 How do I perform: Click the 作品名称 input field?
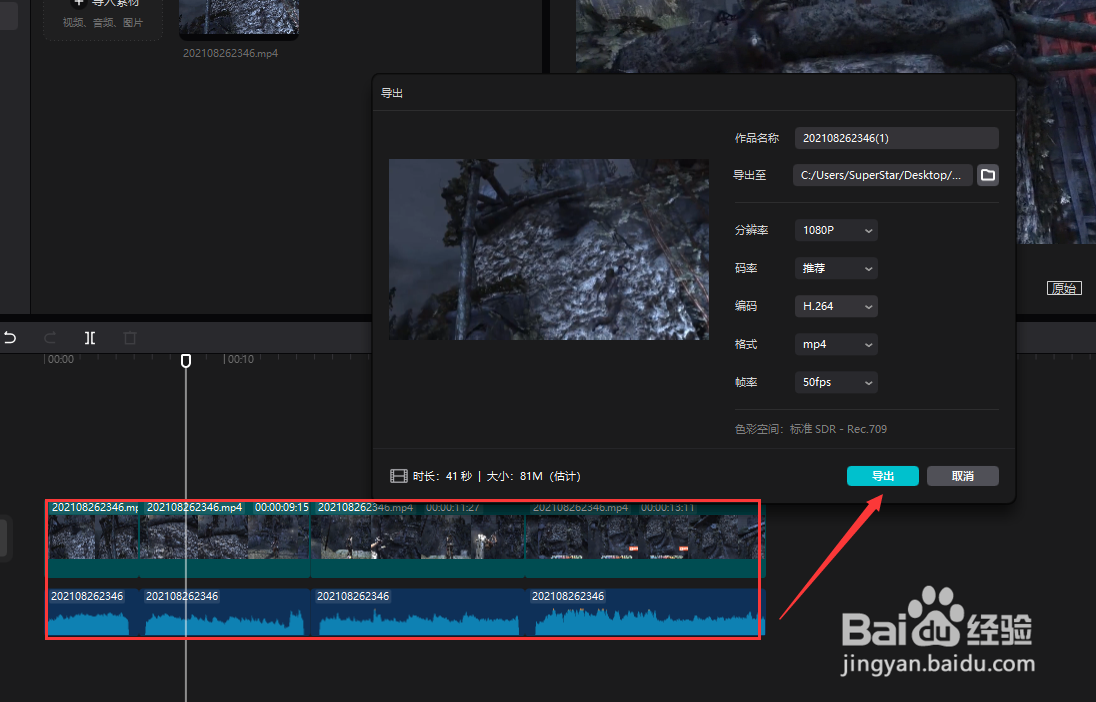896,138
